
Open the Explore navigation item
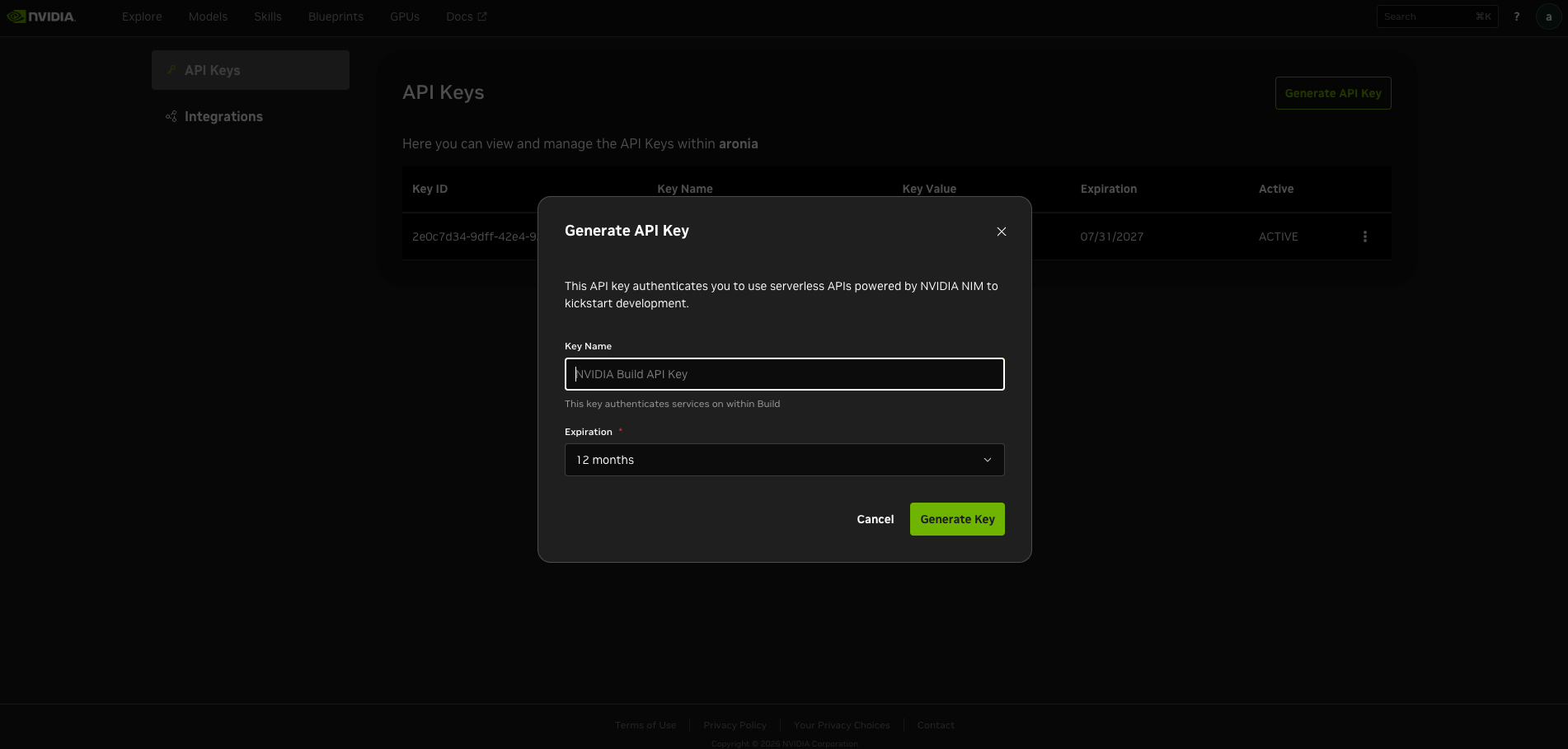click(142, 16)
